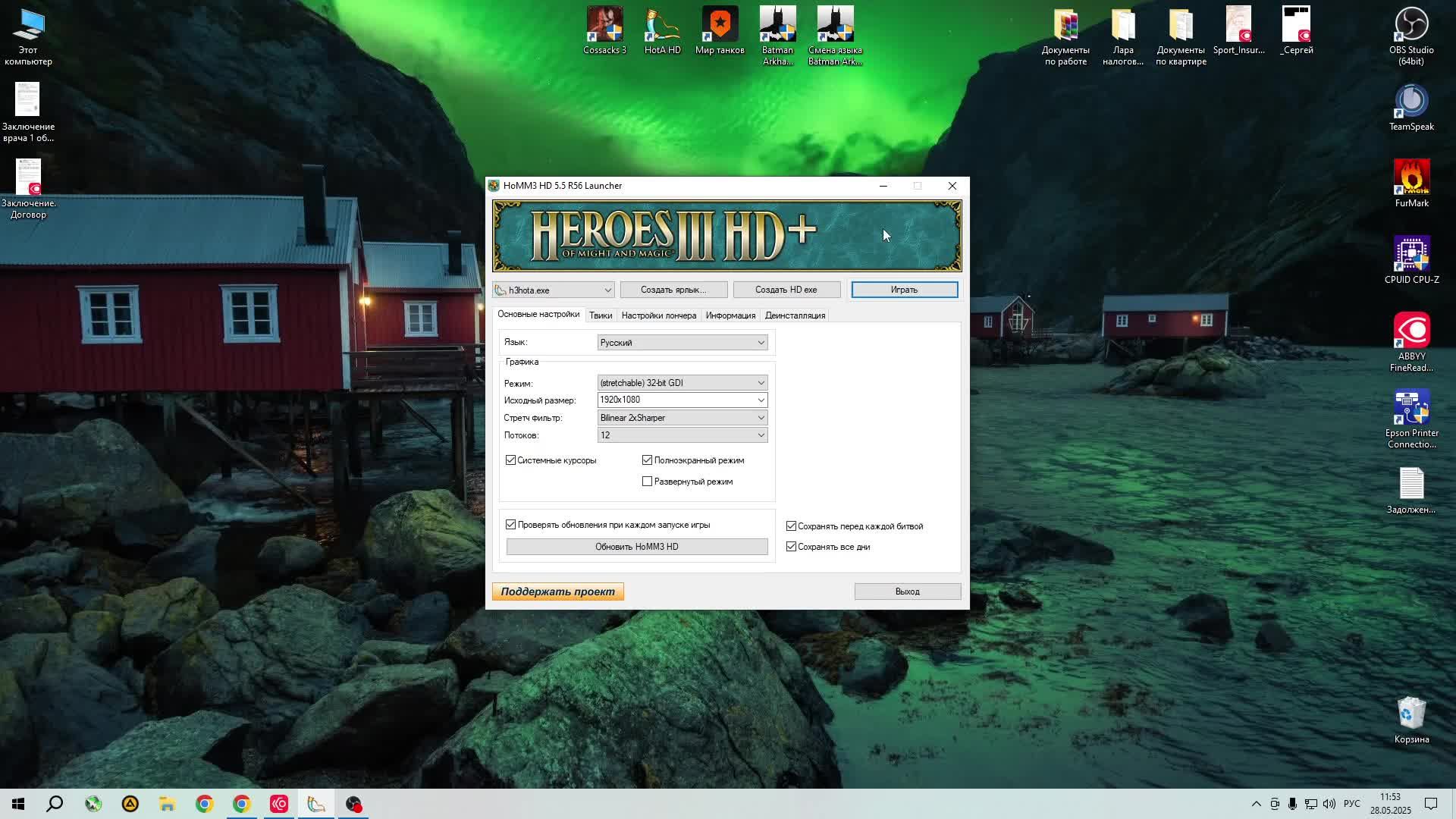Open Cossacks 3 desktop shortcut

point(604,31)
